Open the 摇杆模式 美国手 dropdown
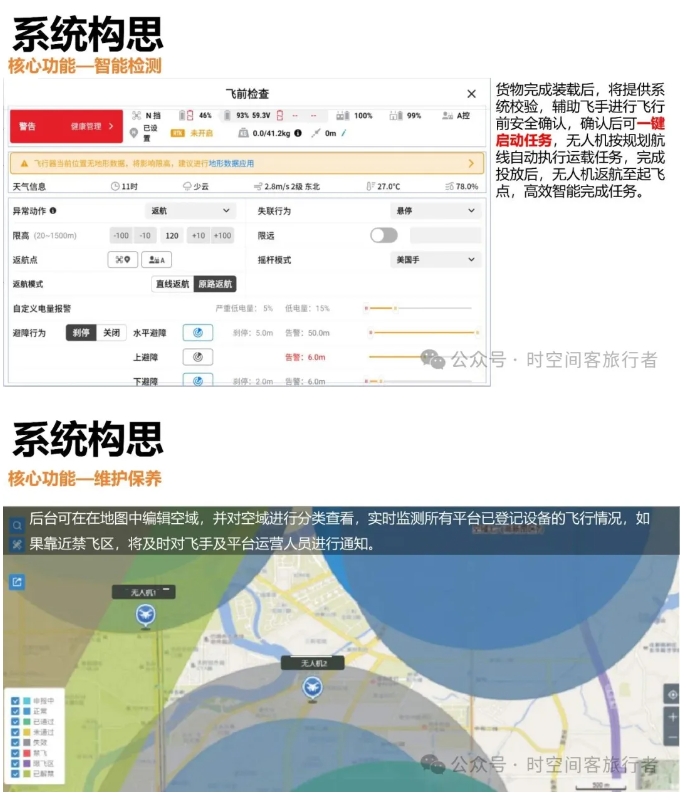This screenshot has width=686, height=800. [435, 260]
